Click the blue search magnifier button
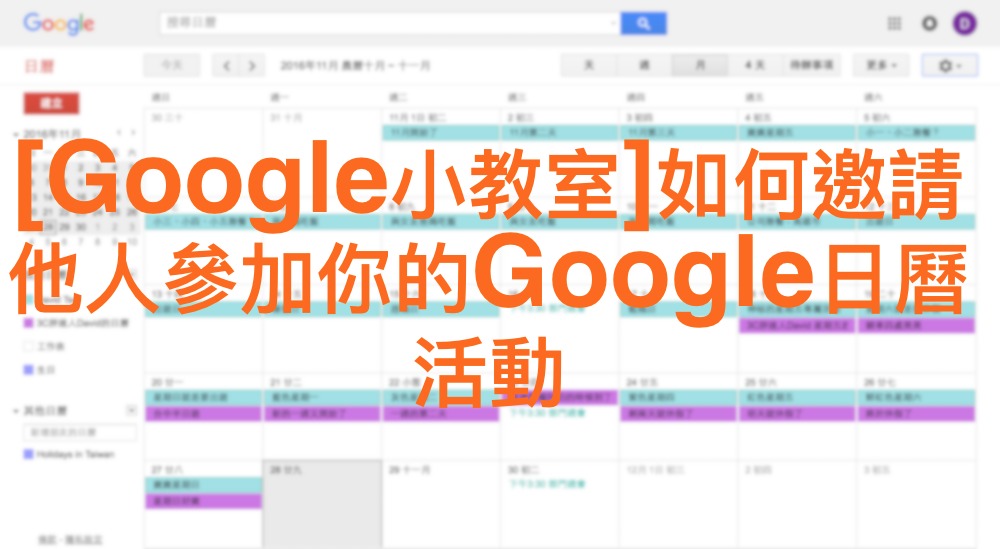This screenshot has width=1000, height=549. coord(643,24)
